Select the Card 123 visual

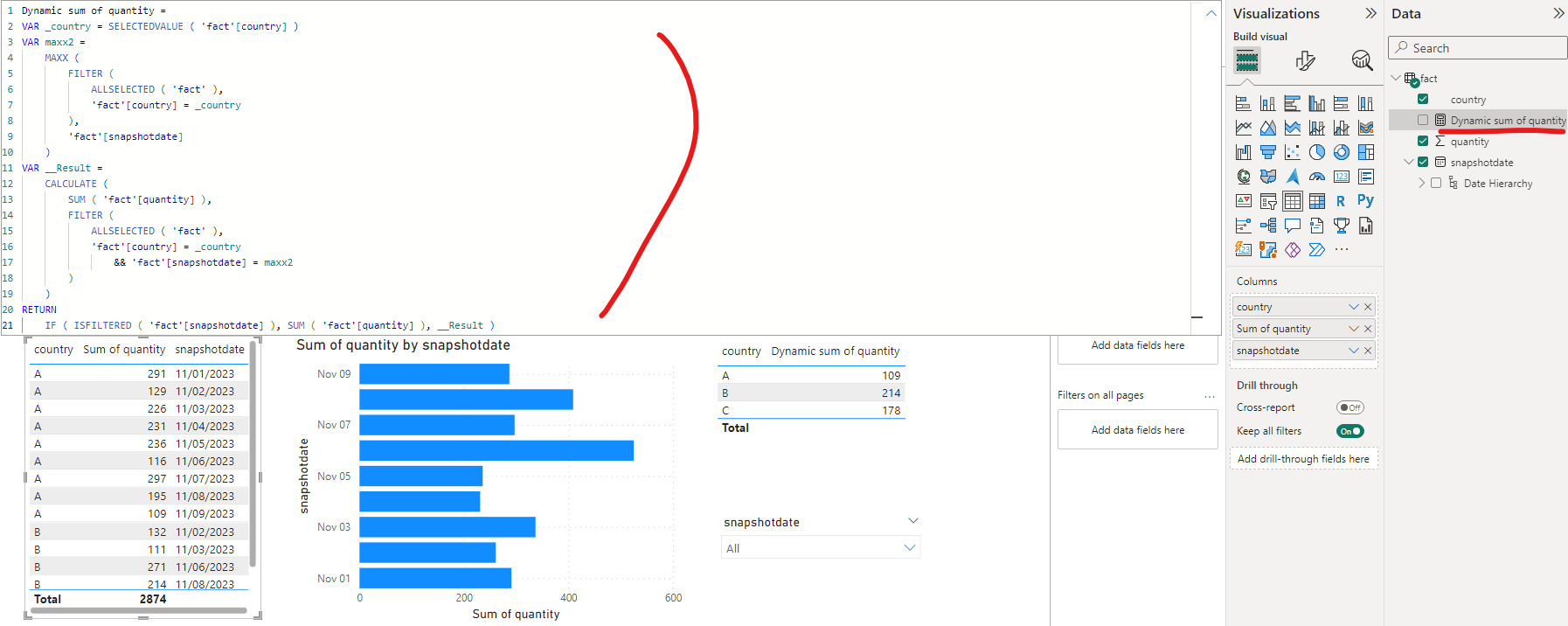coord(1341,177)
